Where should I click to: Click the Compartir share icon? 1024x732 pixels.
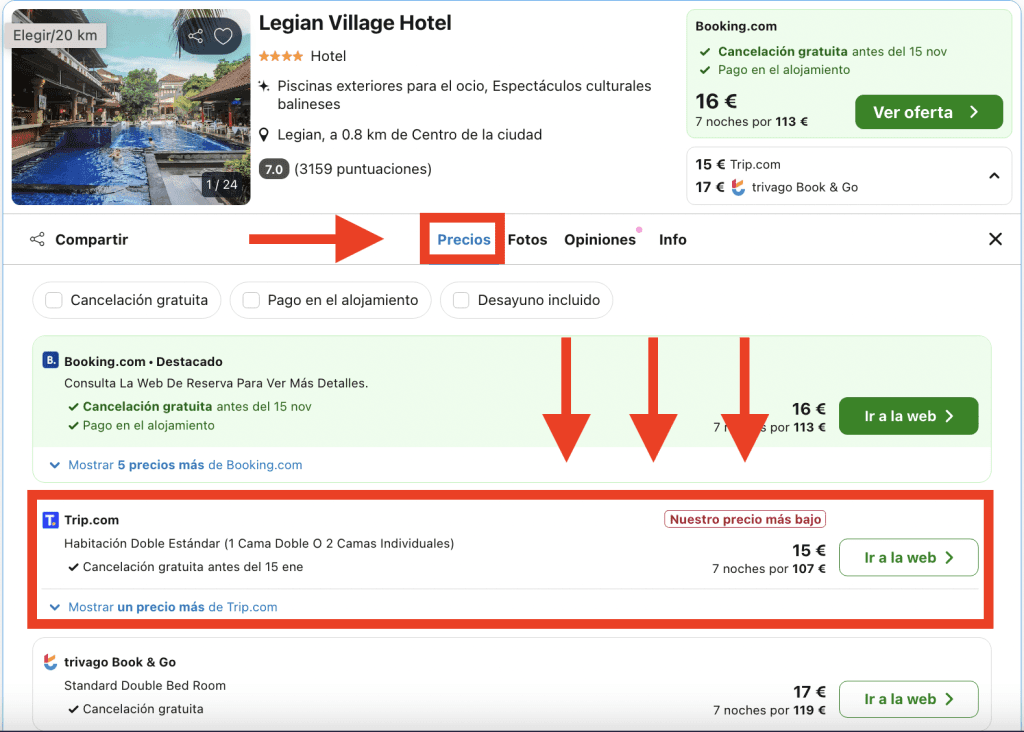pyautogui.click(x=38, y=240)
